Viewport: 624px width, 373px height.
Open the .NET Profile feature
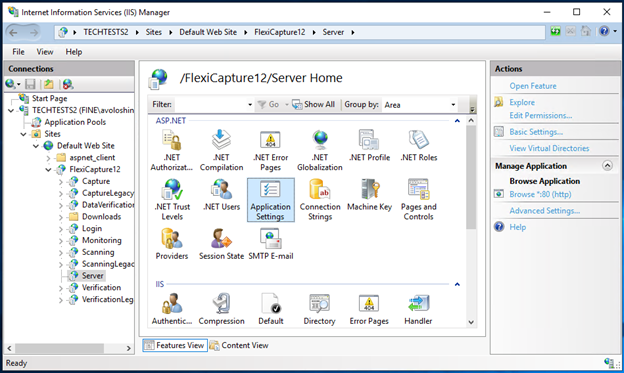[x=369, y=146]
